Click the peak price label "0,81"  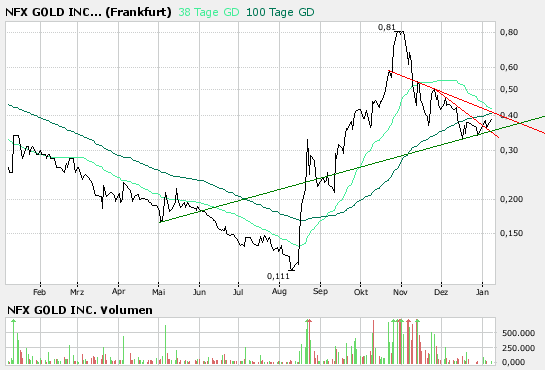point(387,27)
